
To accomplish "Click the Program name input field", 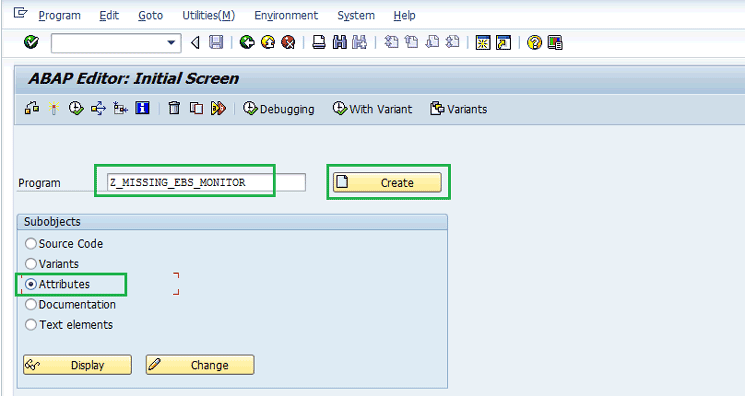I will click(x=206, y=183).
